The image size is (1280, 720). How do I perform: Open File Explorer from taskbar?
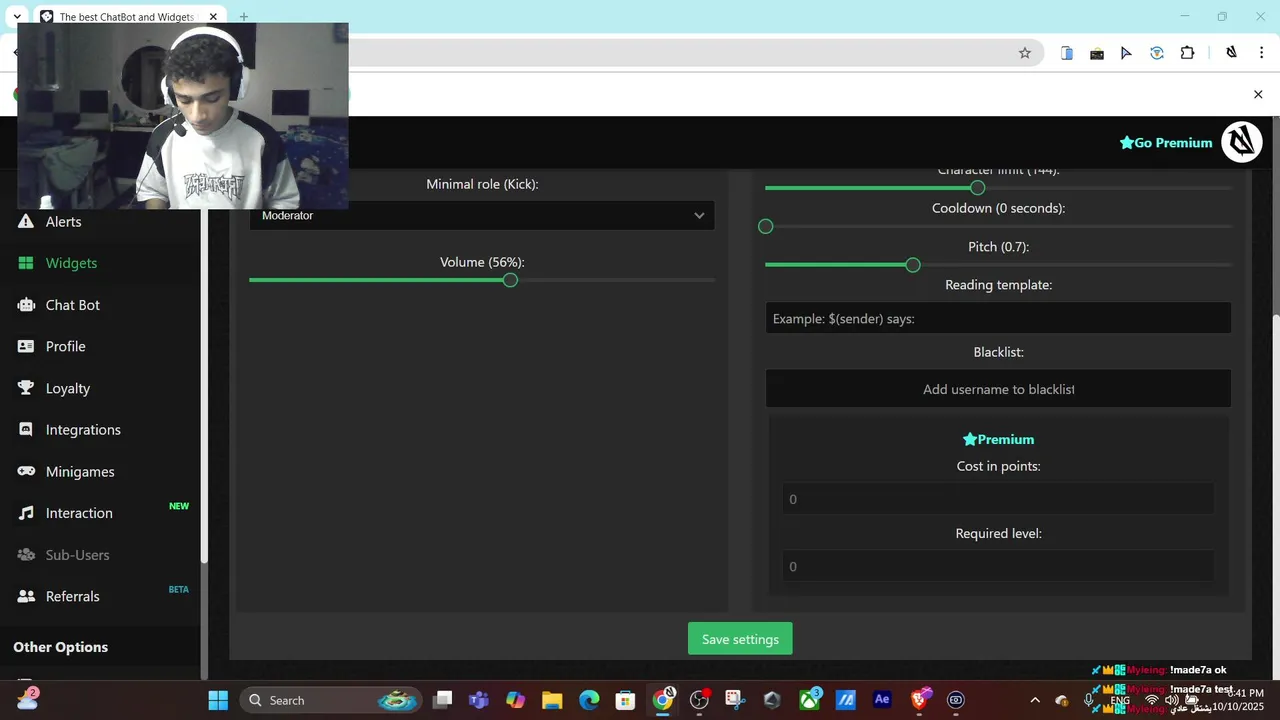point(552,700)
